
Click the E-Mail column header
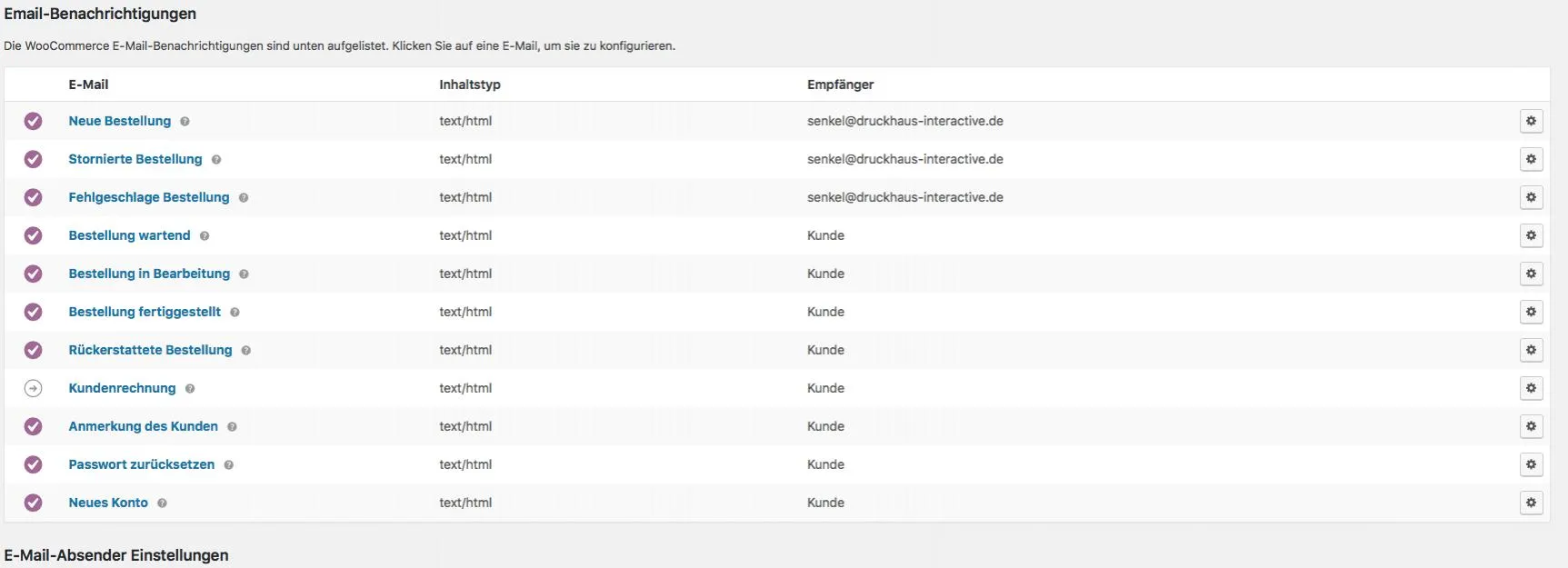pyautogui.click(x=88, y=85)
